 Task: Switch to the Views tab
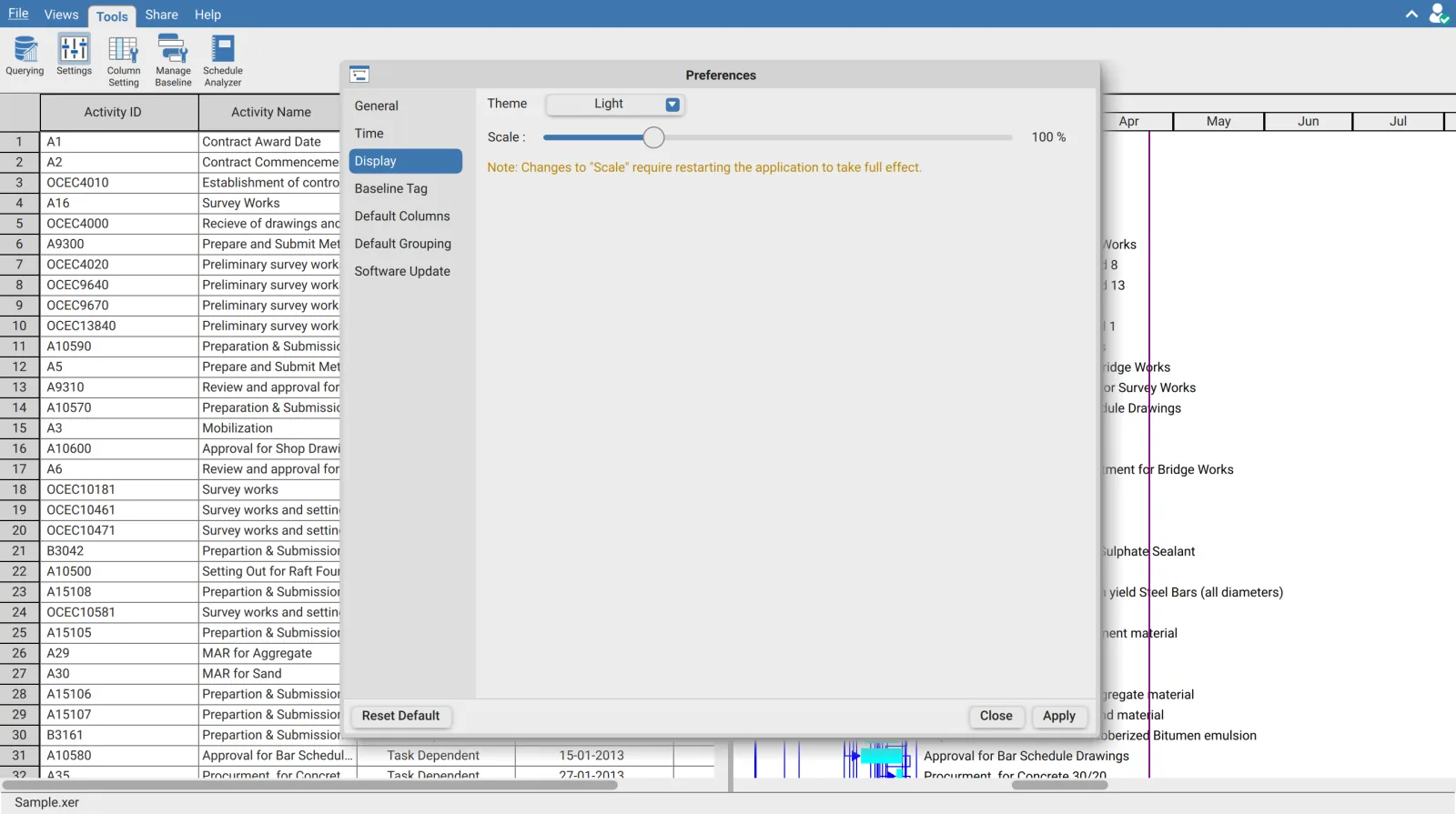[x=61, y=15]
